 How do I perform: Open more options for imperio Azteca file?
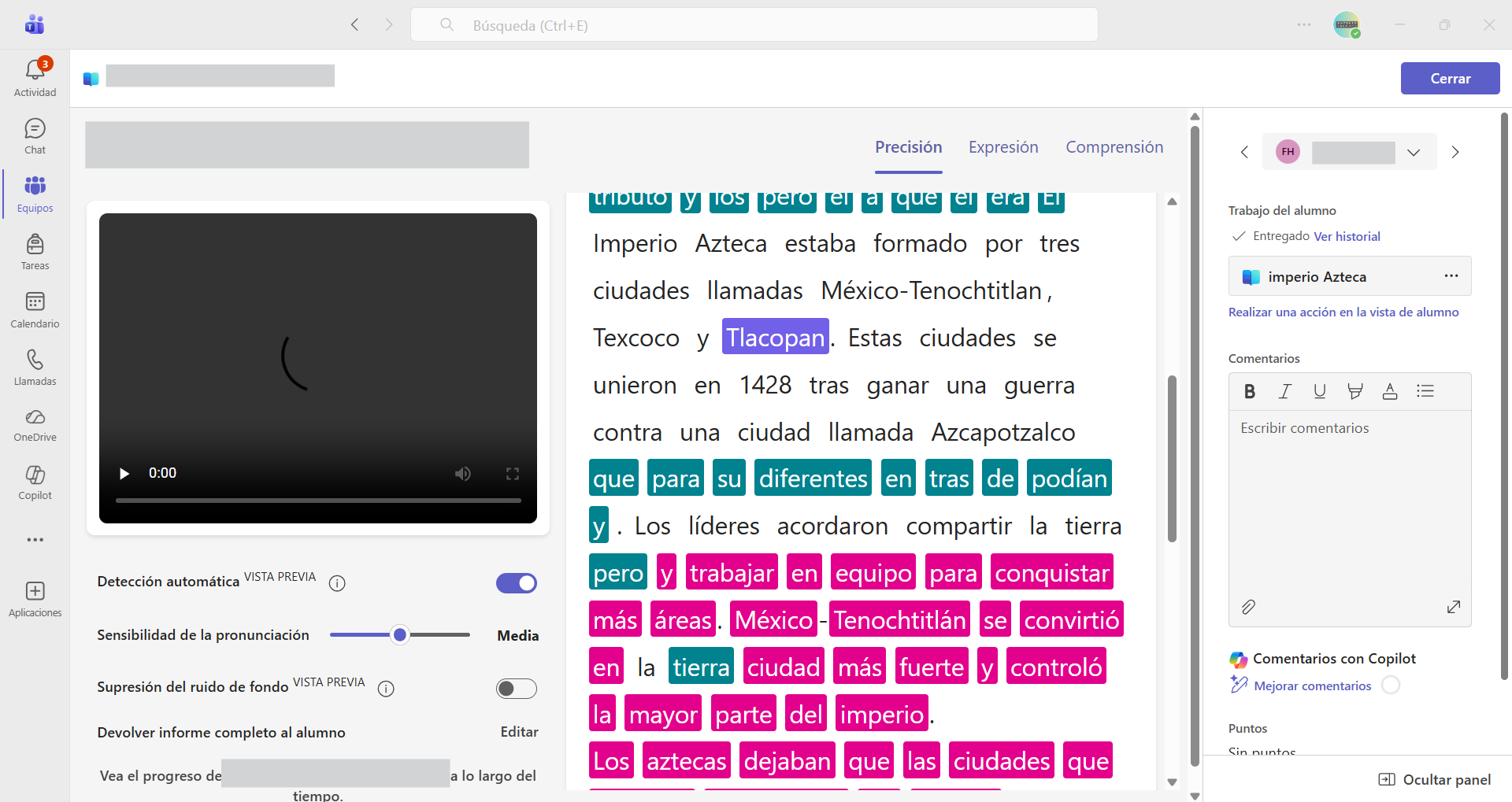click(1451, 276)
